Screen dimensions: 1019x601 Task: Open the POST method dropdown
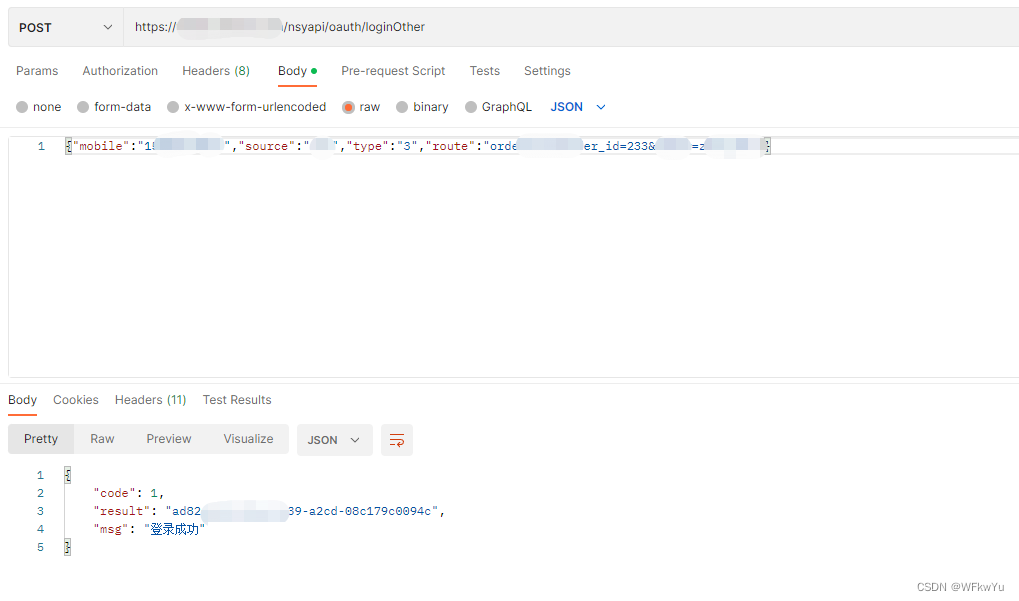click(66, 27)
